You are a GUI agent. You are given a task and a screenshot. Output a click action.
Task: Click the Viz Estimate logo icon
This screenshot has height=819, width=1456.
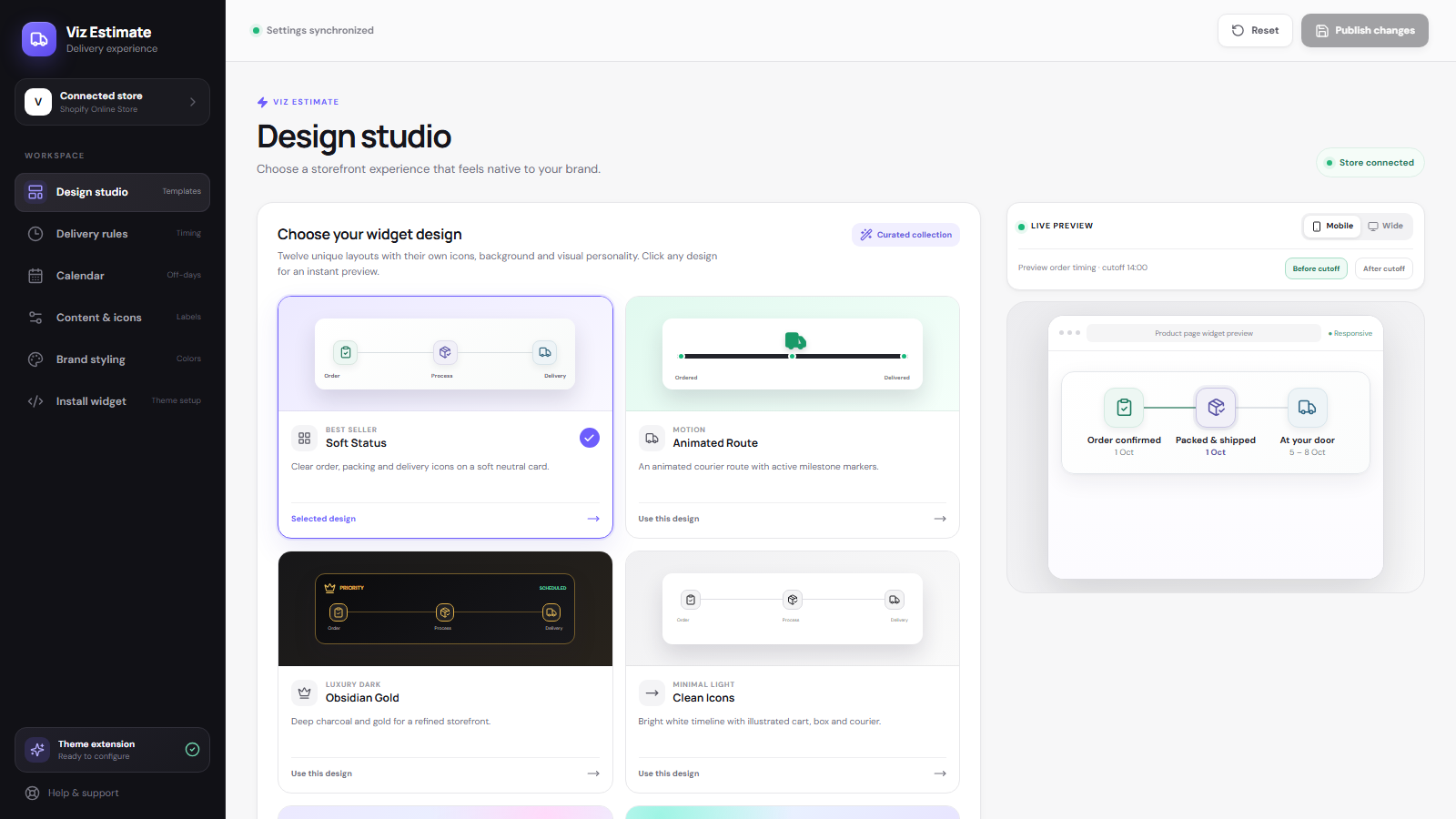pos(39,39)
